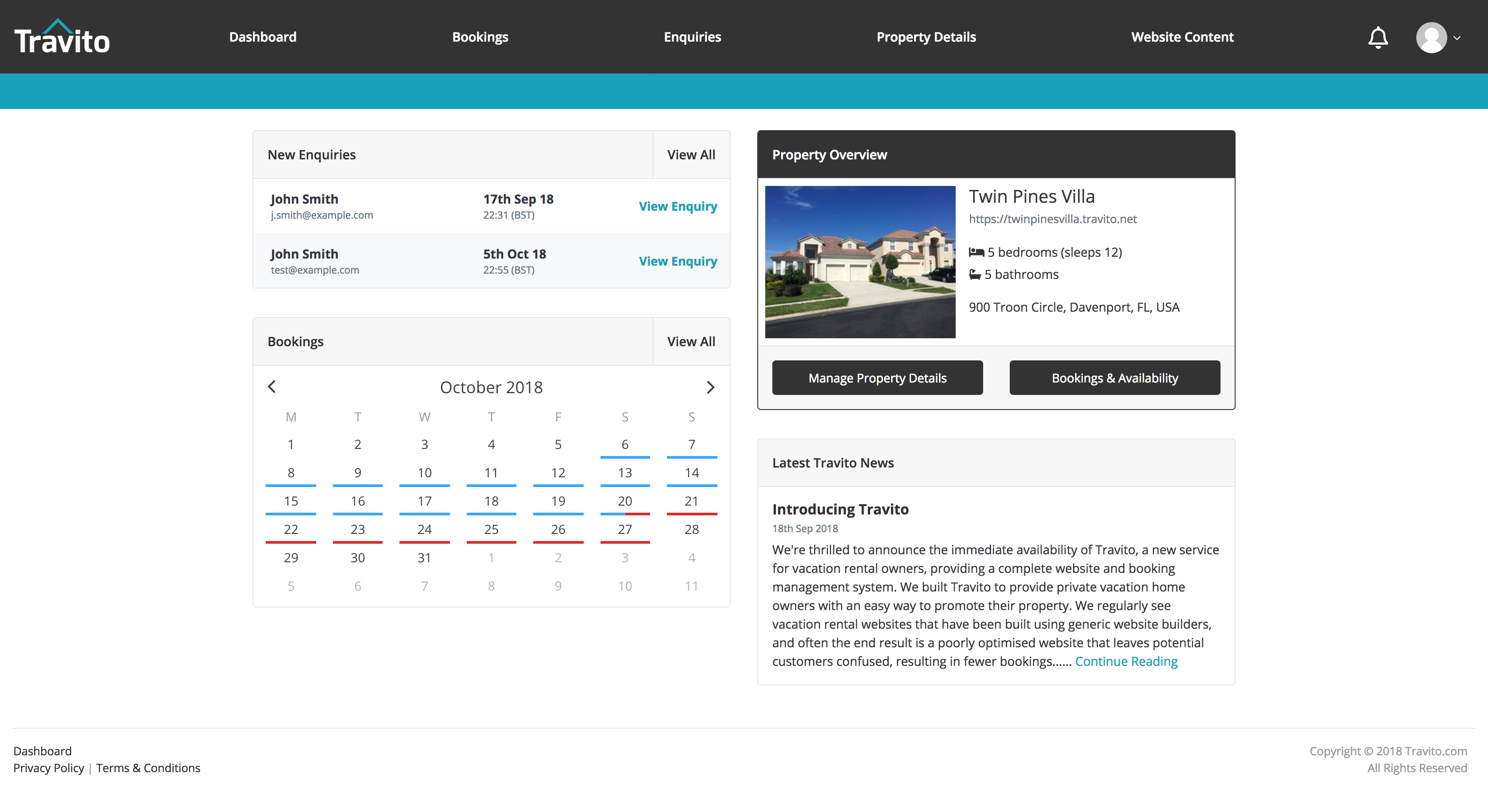Open the Enquiries menu item
This screenshot has width=1488, height=812.
point(692,37)
